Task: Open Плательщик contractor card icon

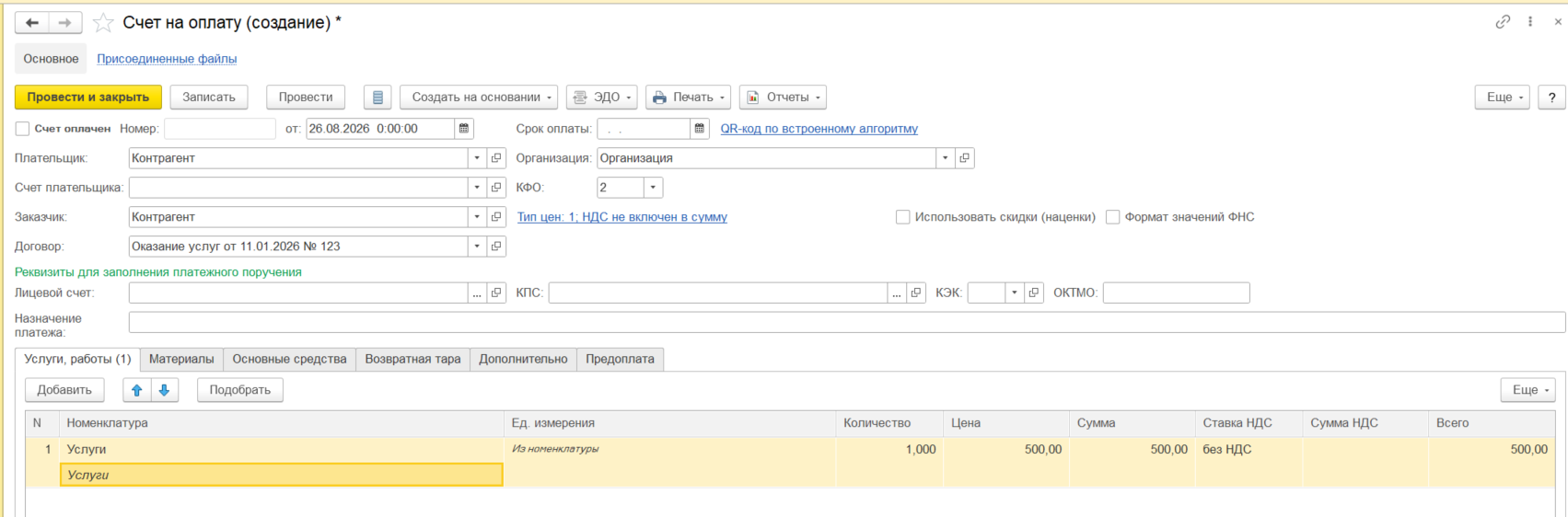Action: click(x=496, y=158)
